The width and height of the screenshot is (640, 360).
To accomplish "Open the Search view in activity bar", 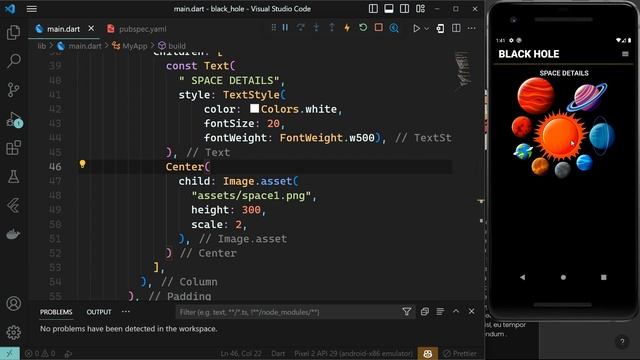I will point(13,61).
